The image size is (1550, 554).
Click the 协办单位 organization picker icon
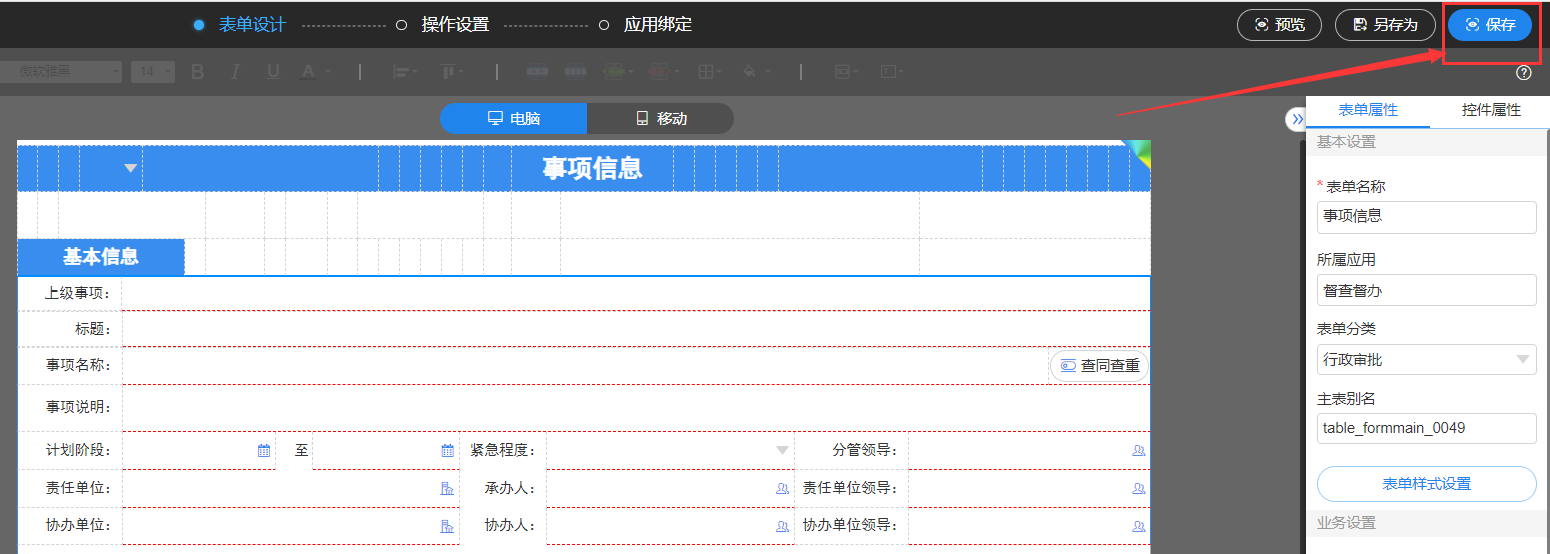coord(447,526)
